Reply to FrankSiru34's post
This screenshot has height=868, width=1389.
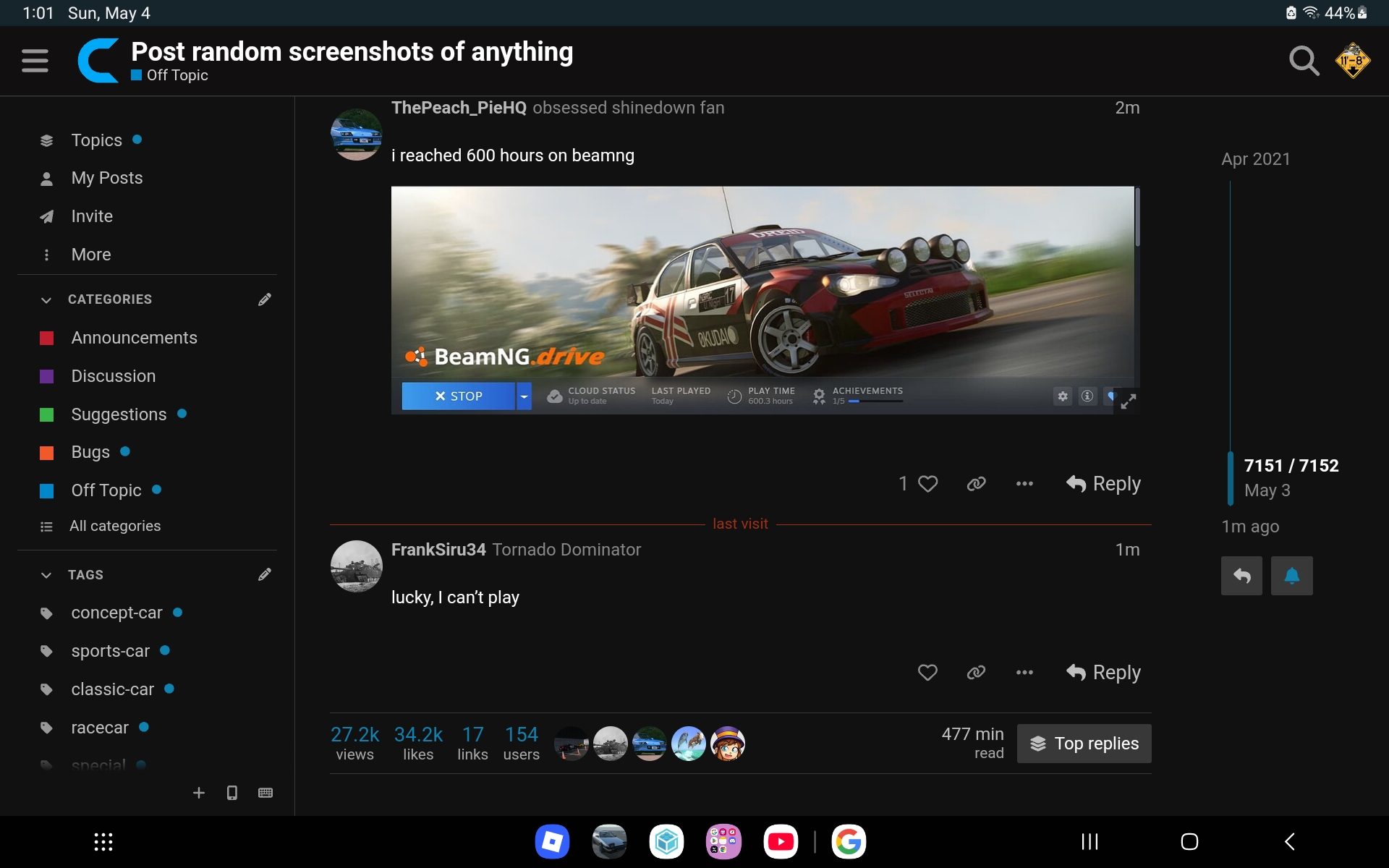[x=1103, y=673]
